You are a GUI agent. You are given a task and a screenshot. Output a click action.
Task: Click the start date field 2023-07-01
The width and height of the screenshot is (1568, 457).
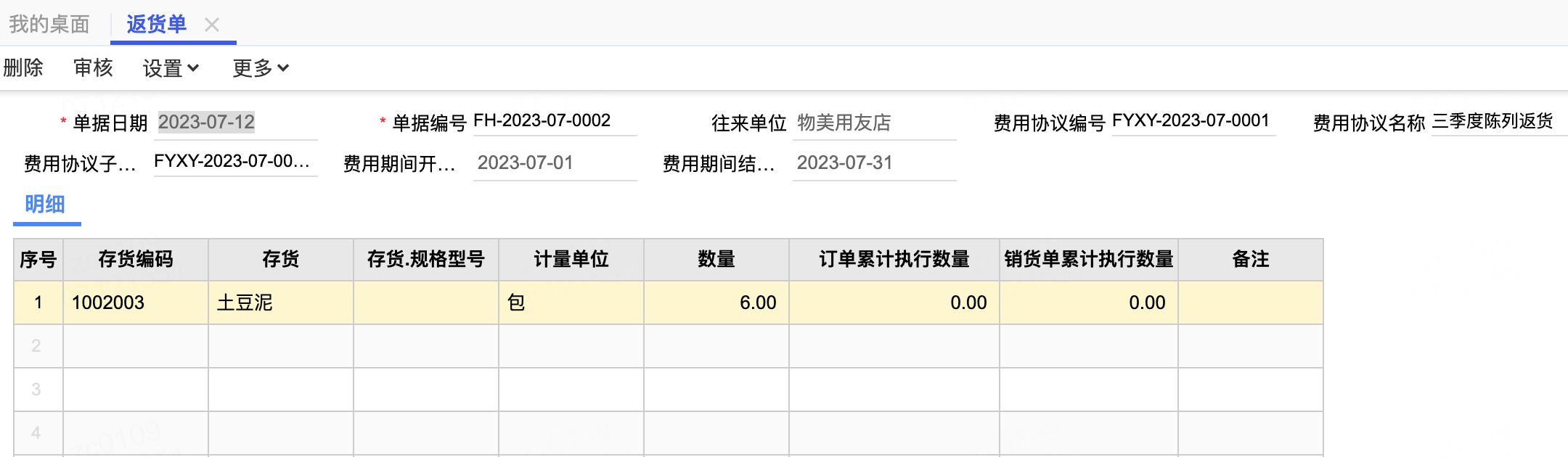555,163
